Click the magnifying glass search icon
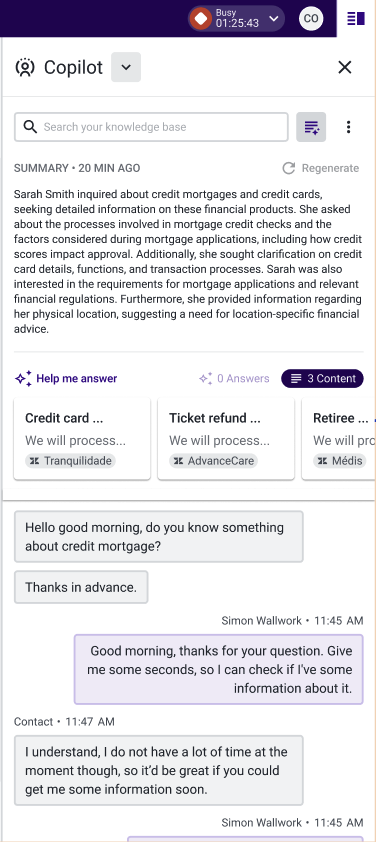This screenshot has width=376, height=842. tap(31, 127)
